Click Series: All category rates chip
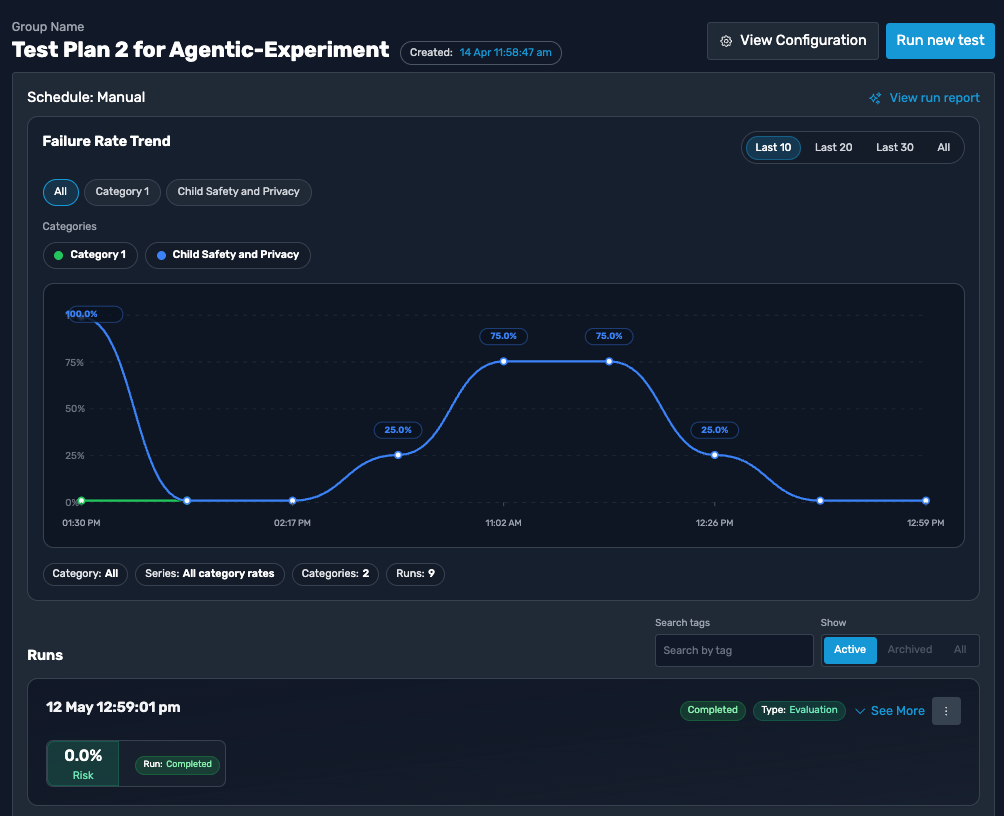Image resolution: width=1004 pixels, height=816 pixels. [209, 573]
